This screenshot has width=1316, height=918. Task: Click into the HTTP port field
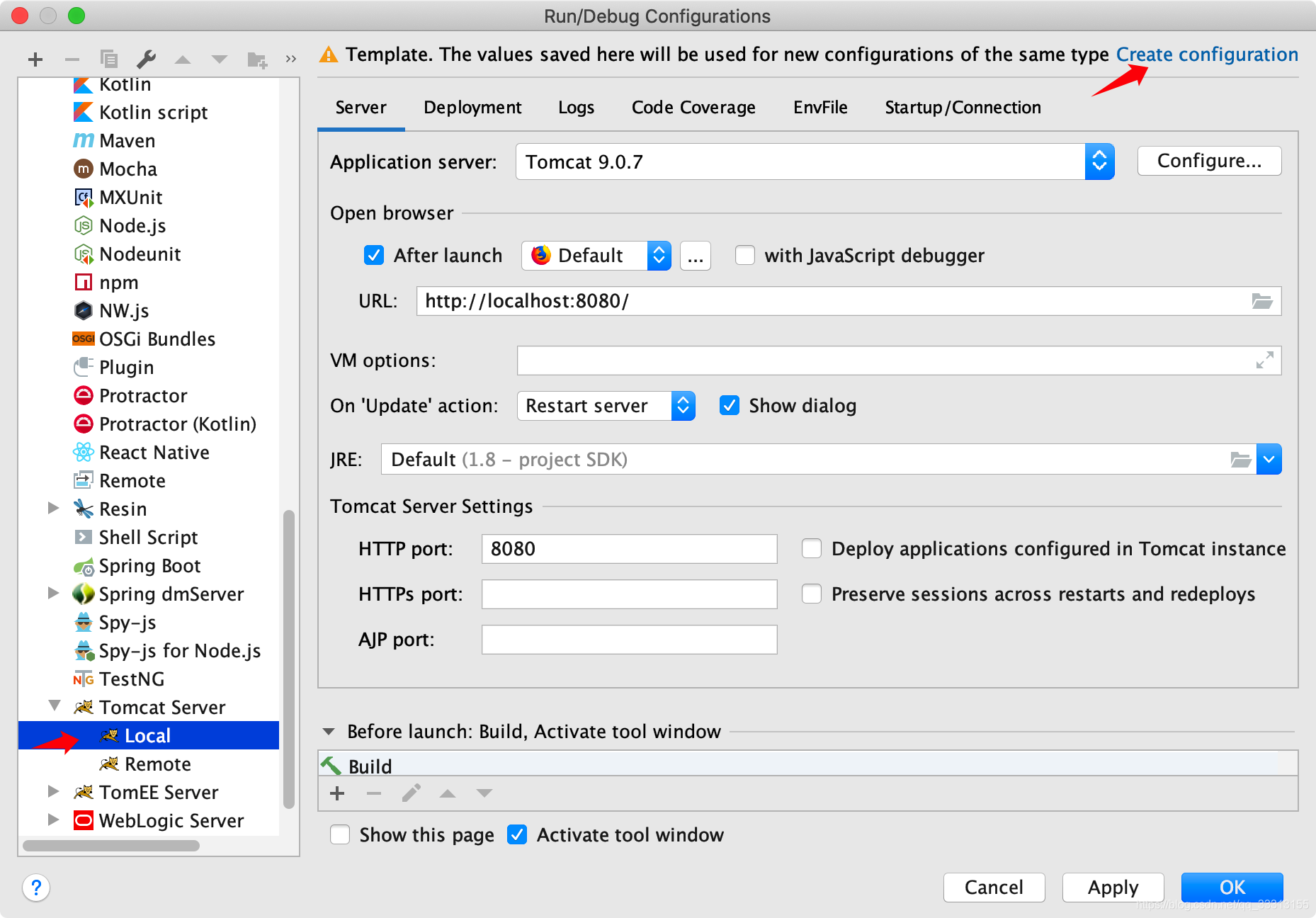point(629,549)
